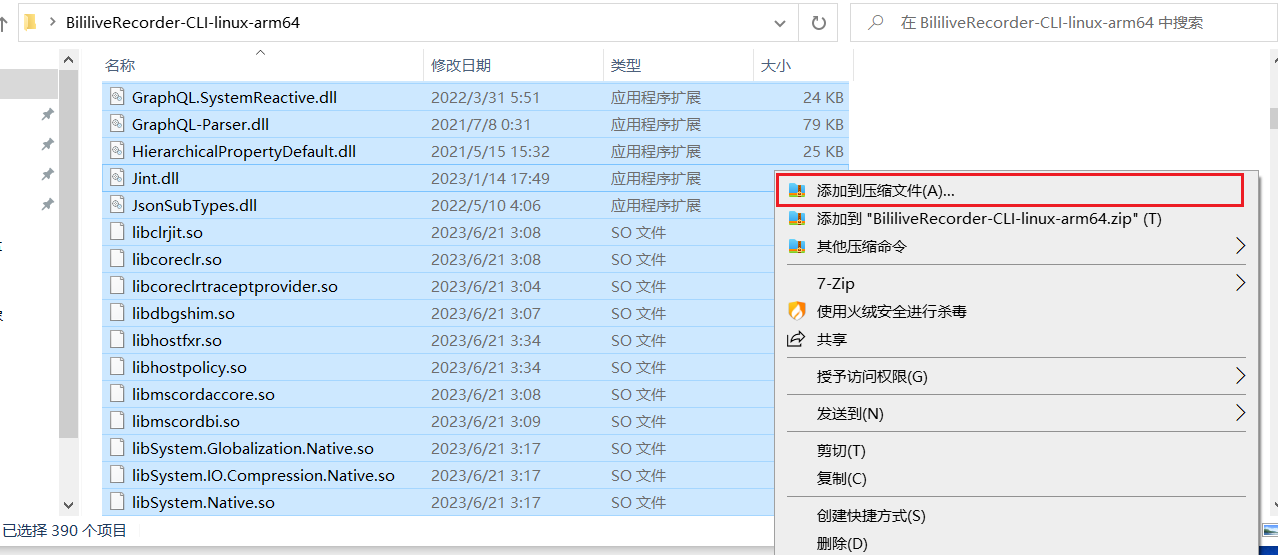Click the refresh button in address bar

(x=818, y=22)
